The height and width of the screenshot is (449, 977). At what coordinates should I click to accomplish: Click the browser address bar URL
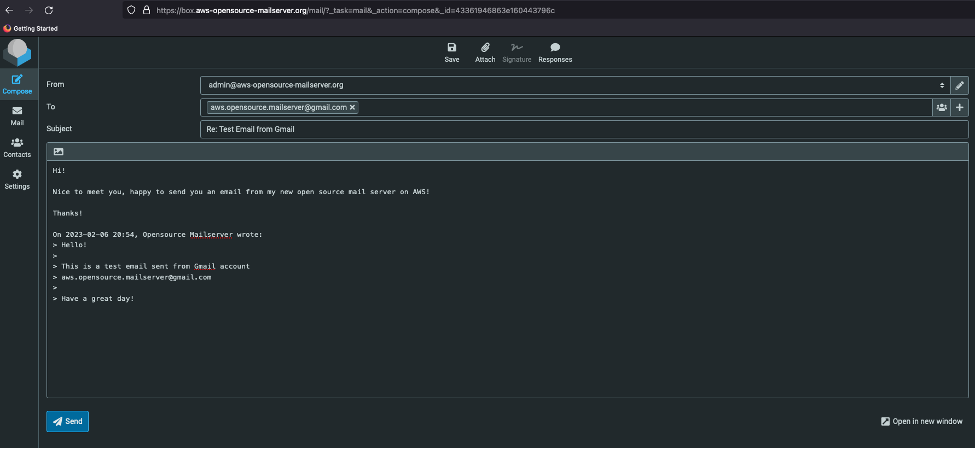tap(355, 11)
